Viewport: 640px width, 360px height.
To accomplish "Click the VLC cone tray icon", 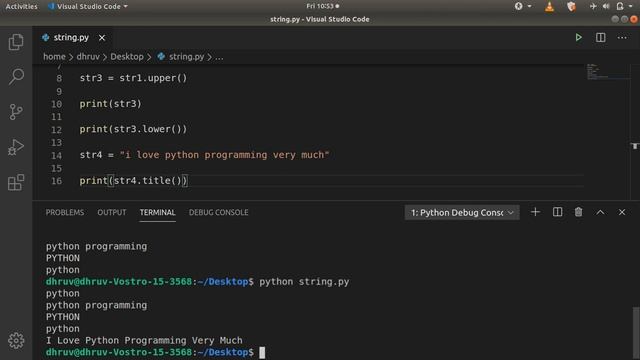I will (x=549, y=7).
